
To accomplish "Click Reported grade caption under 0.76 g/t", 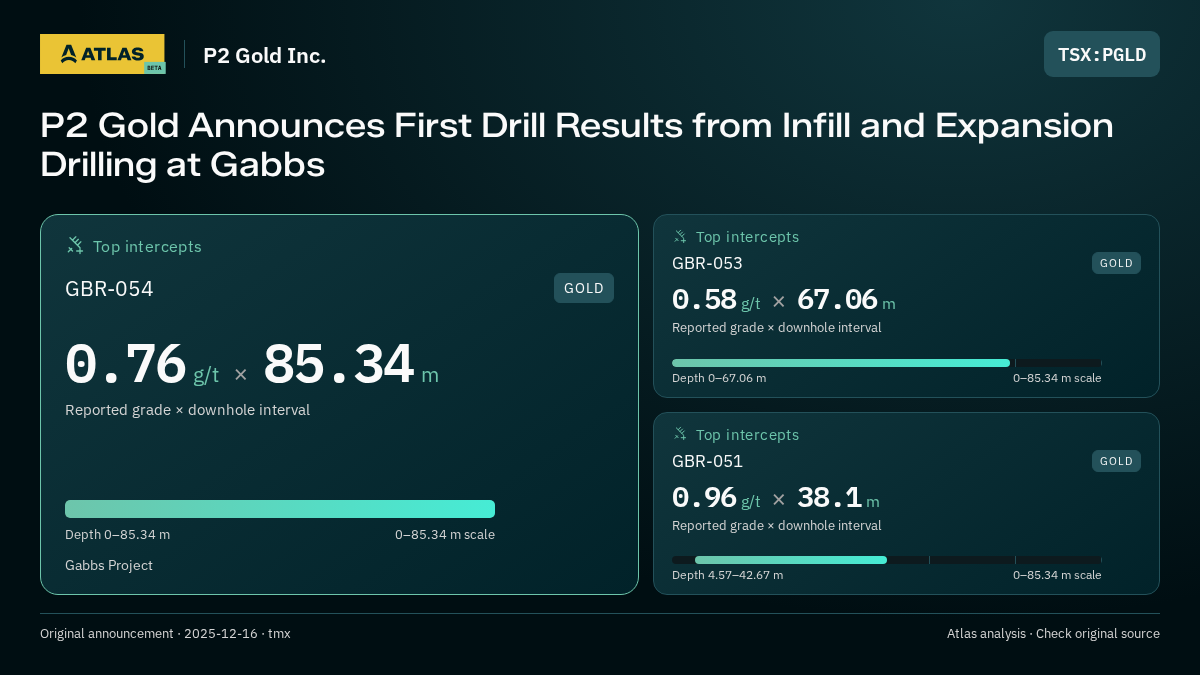I will [x=187, y=410].
